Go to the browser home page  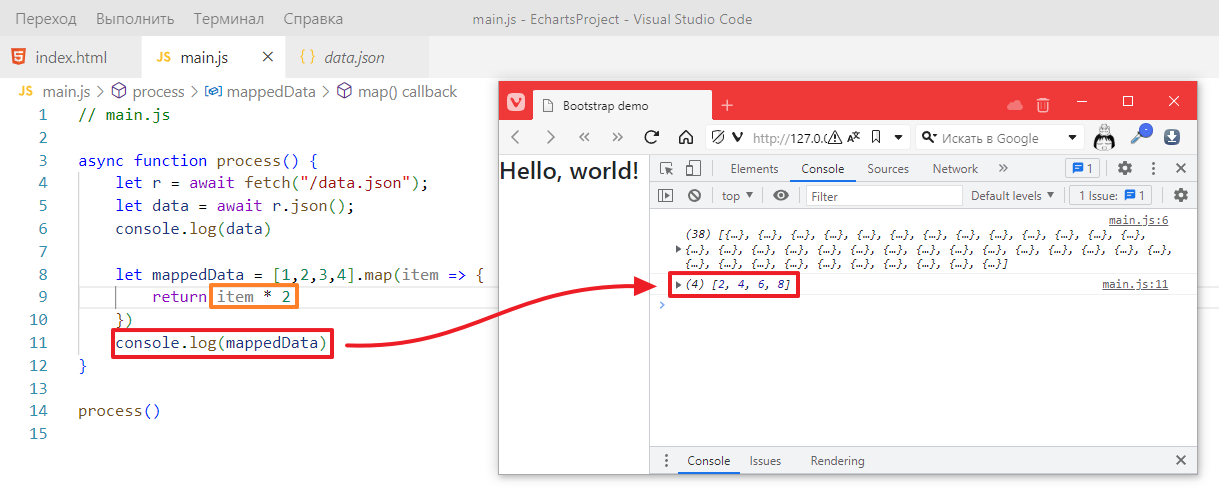pos(686,138)
